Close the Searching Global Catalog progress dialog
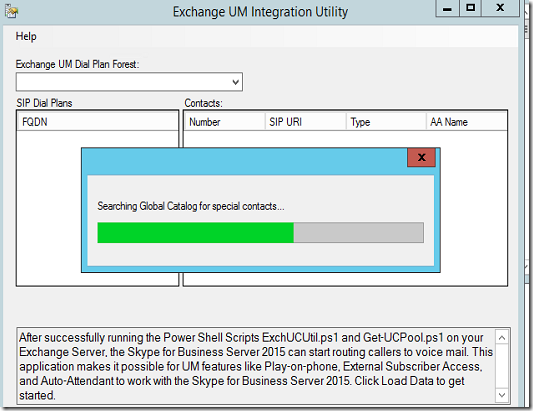Viewport: 533px width, 411px height. click(x=421, y=157)
